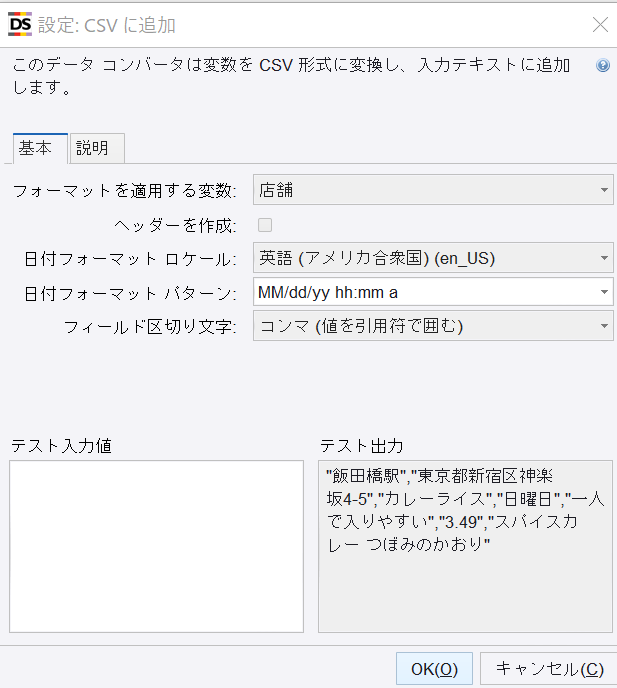
Task: Open the フィールド区切り文字 コンマ dropdown
Action: pyautogui.click(x=433, y=326)
